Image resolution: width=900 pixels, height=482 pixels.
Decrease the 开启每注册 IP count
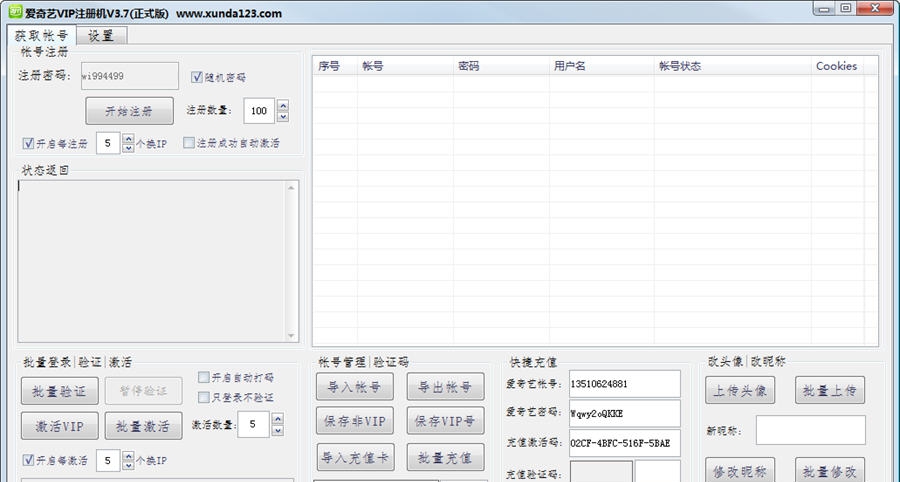click(128, 148)
